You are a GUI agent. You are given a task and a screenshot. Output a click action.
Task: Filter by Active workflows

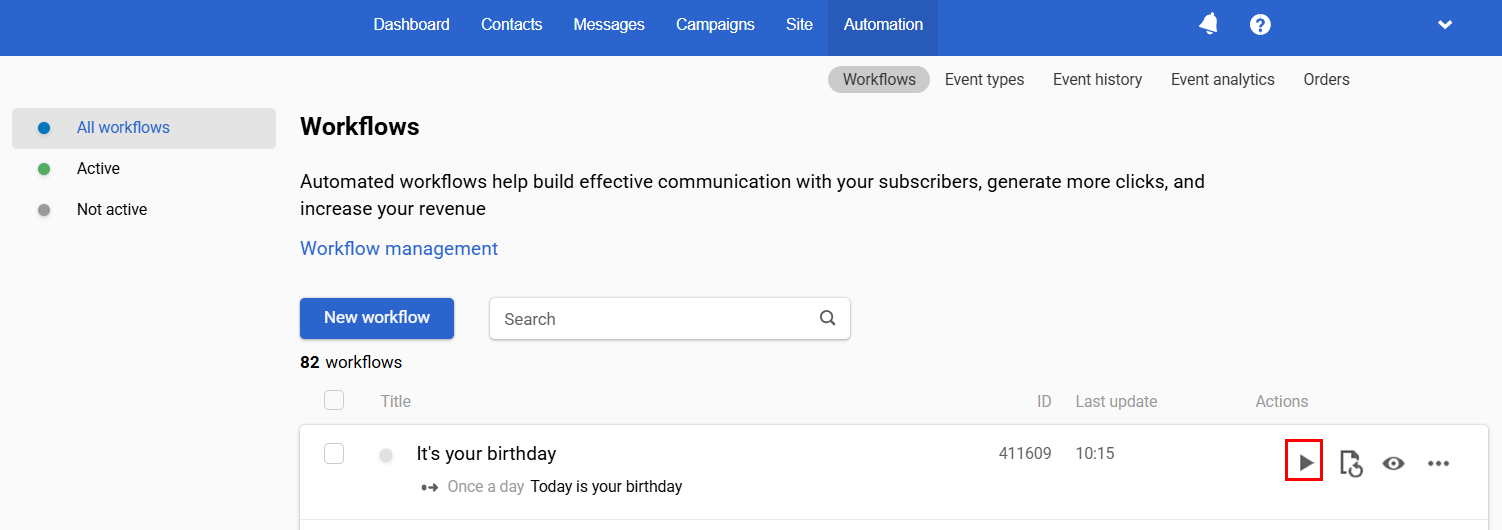[x=98, y=168]
